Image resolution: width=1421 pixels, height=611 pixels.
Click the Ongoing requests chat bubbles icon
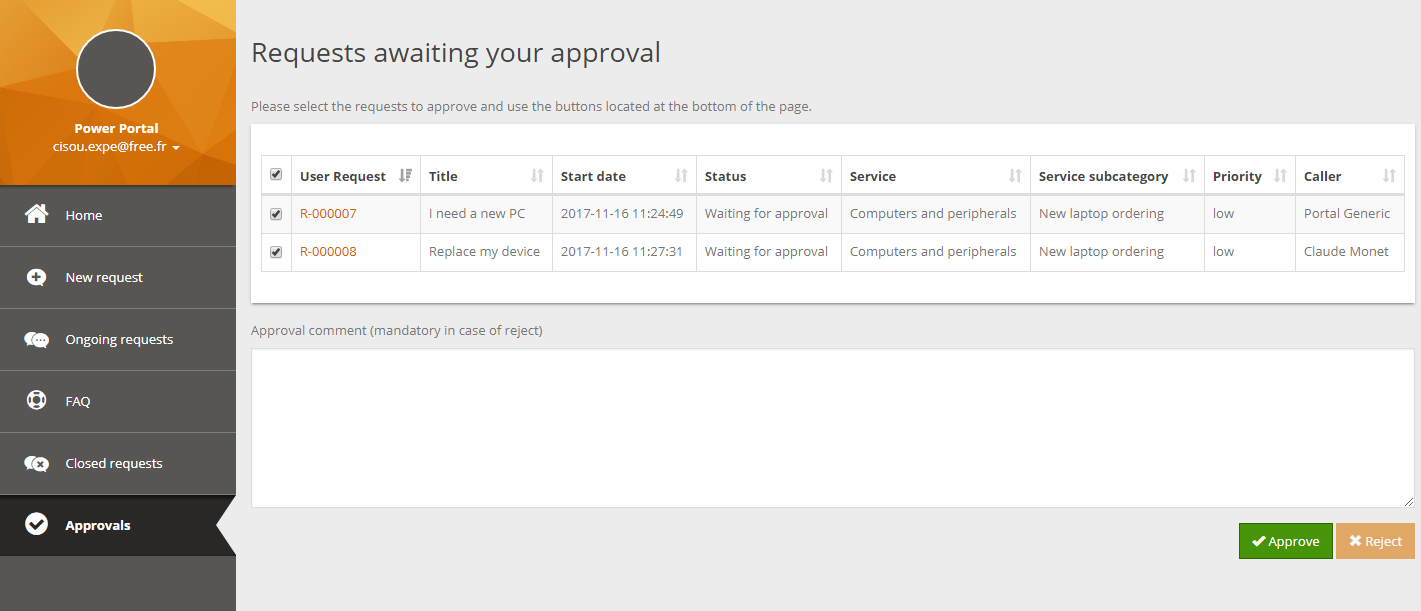(36, 340)
